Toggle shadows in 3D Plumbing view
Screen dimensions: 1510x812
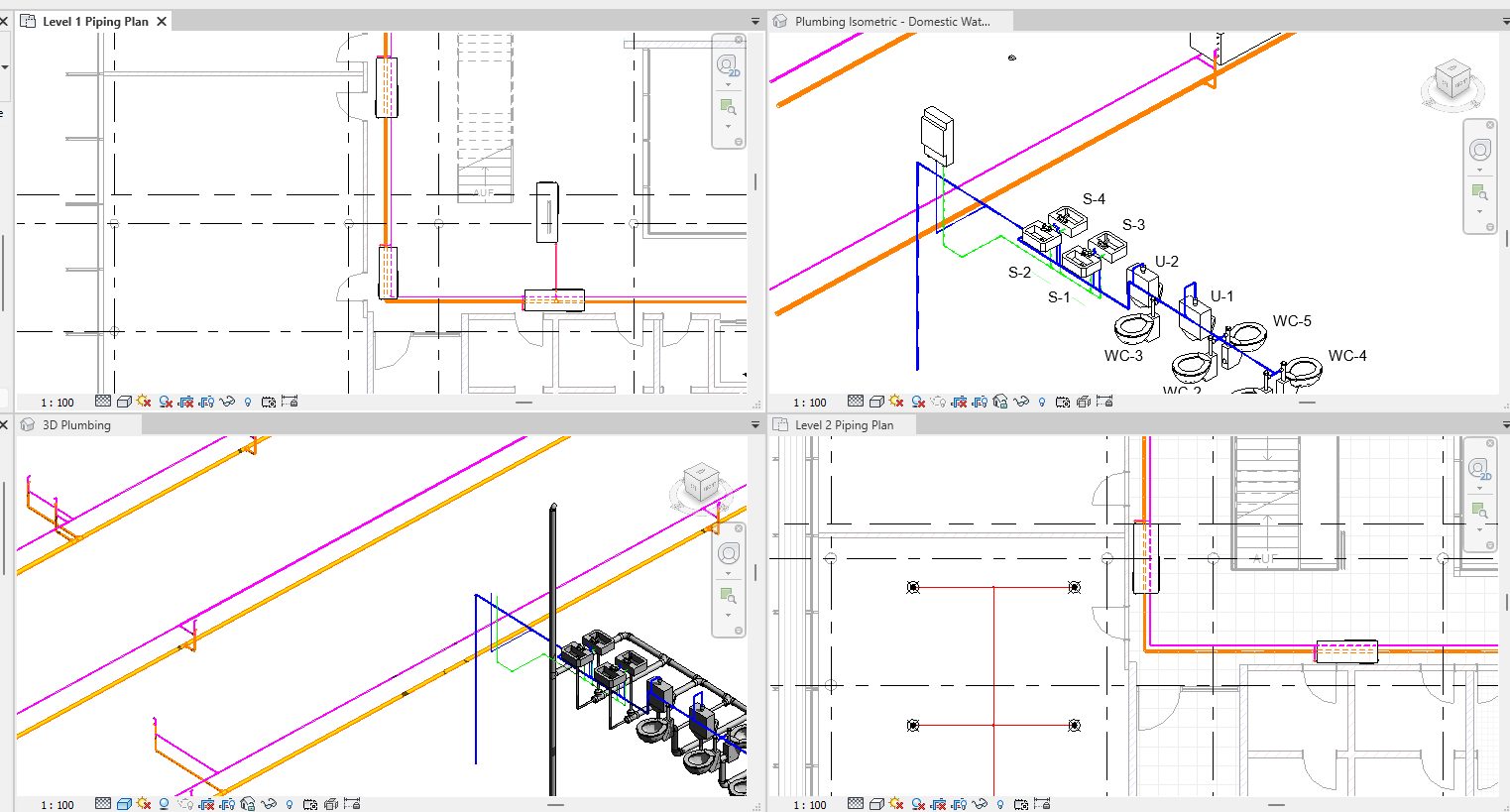[165, 804]
